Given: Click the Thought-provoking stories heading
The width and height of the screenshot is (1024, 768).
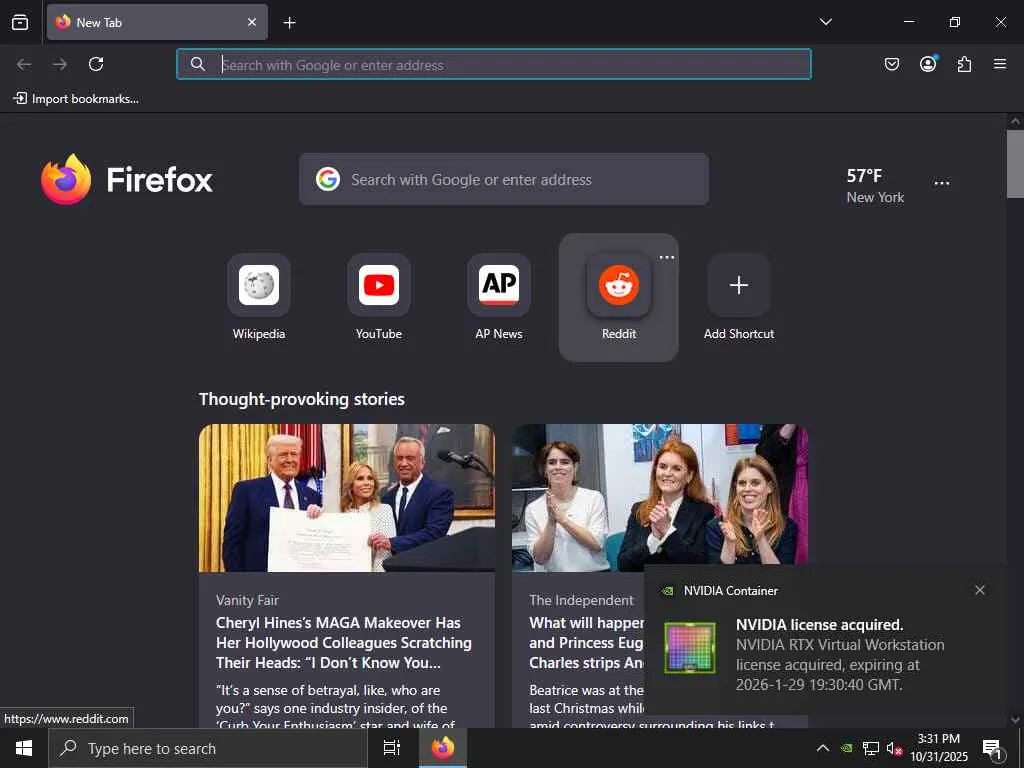Looking at the screenshot, I should point(302,399).
